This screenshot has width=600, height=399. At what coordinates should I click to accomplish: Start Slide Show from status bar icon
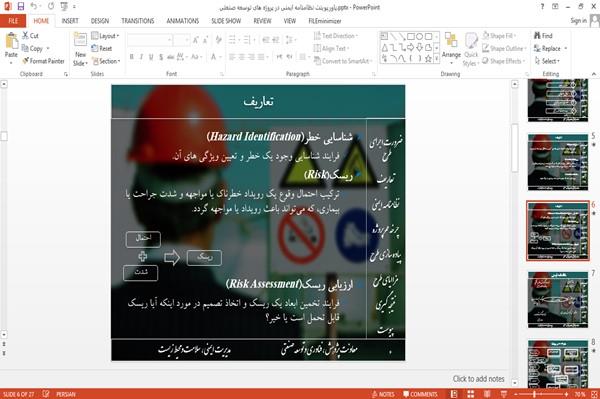click(x=504, y=394)
